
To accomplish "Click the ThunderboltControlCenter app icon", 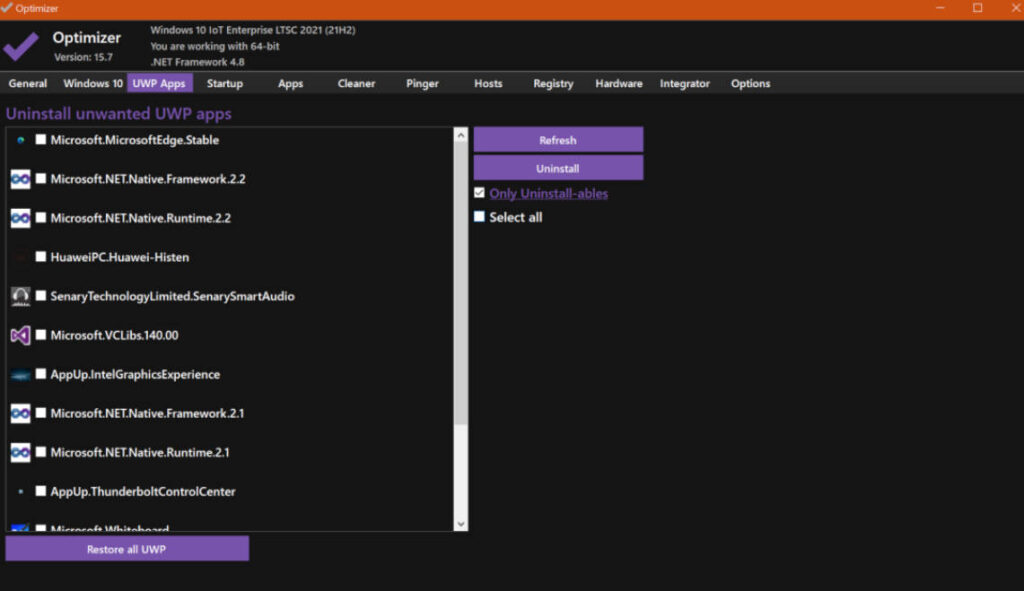I will pos(21,491).
